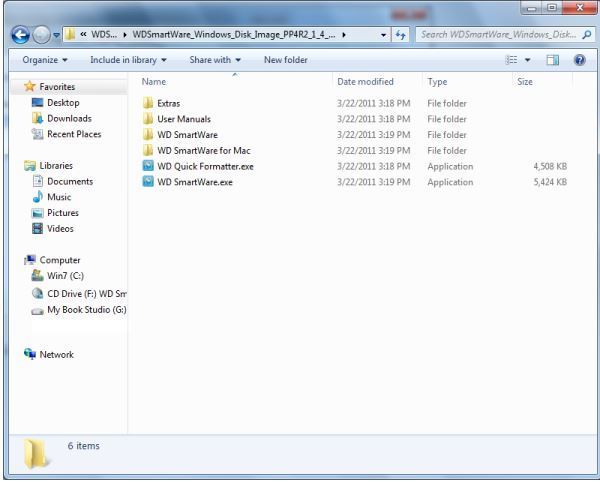Select Favorites in the navigation pane

coord(57,87)
